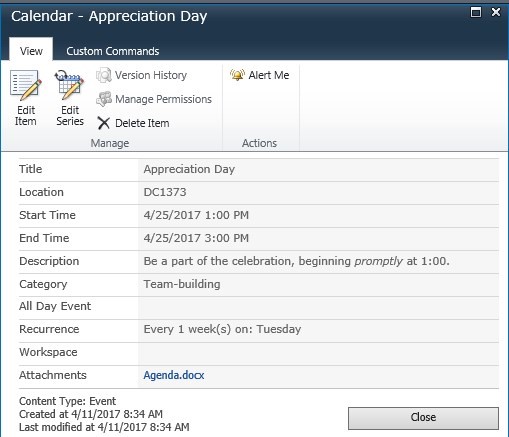Image resolution: width=509 pixels, height=437 pixels.
Task: Click the Recurrence value Every 1 week(s)
Action: click(x=222, y=330)
